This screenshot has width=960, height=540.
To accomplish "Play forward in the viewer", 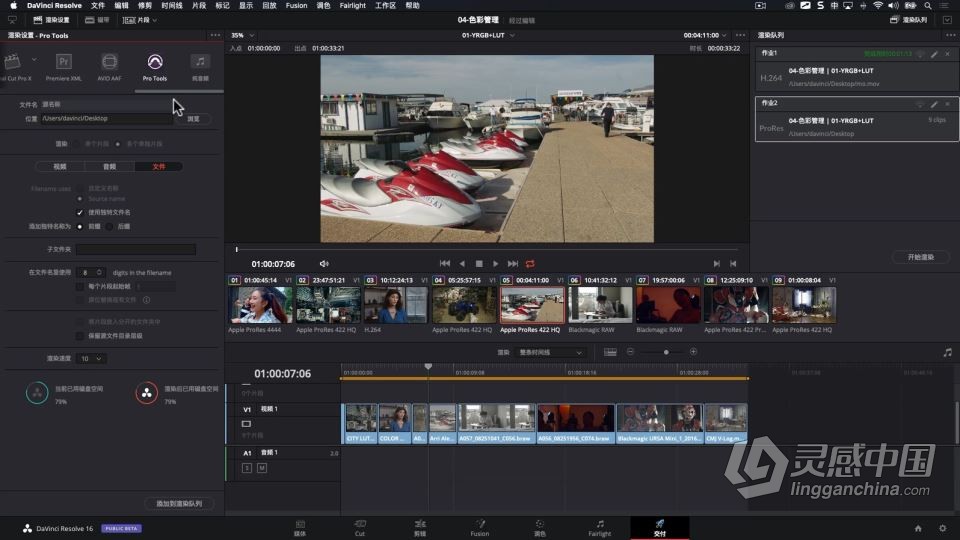I will [495, 264].
